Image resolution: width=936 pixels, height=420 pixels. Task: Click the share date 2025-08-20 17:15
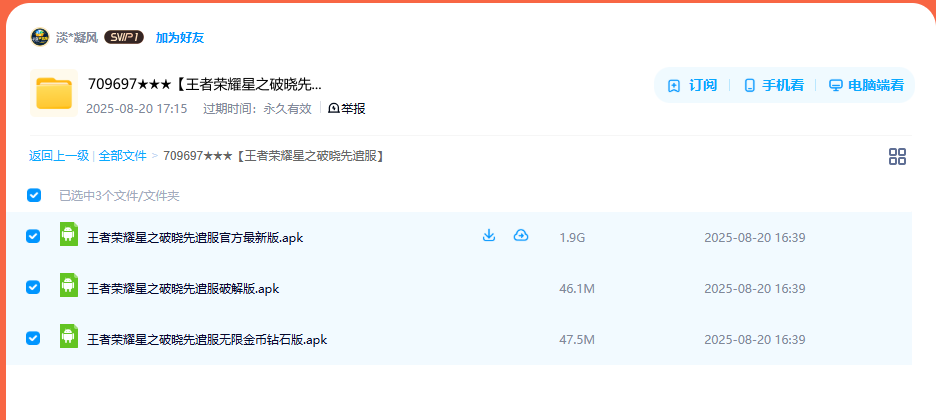coord(137,109)
